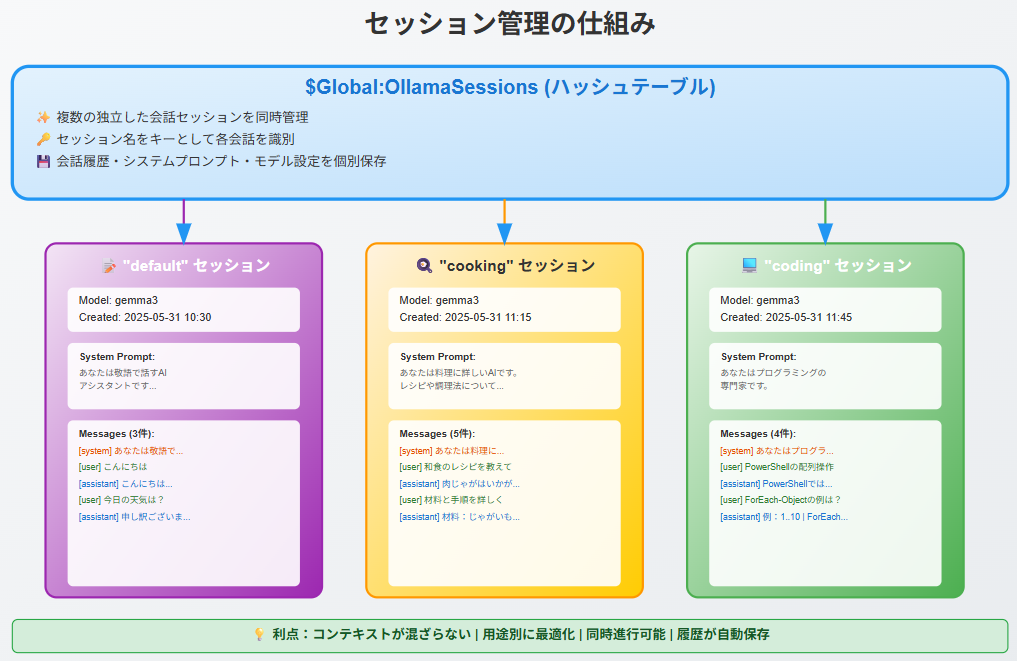This screenshot has width=1017, height=661.
Task: Click Model: gemma3 in the cooking session card
Action: pyautogui.click(x=439, y=300)
